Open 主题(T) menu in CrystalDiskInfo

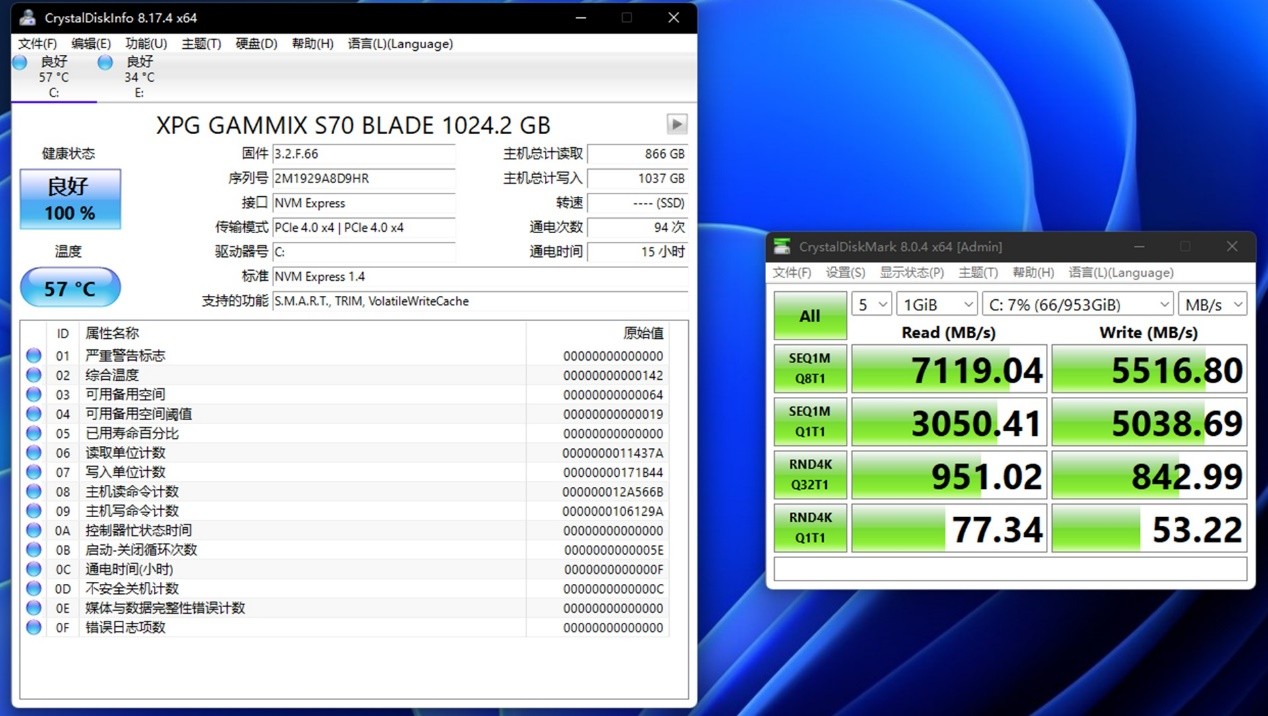[x=201, y=44]
